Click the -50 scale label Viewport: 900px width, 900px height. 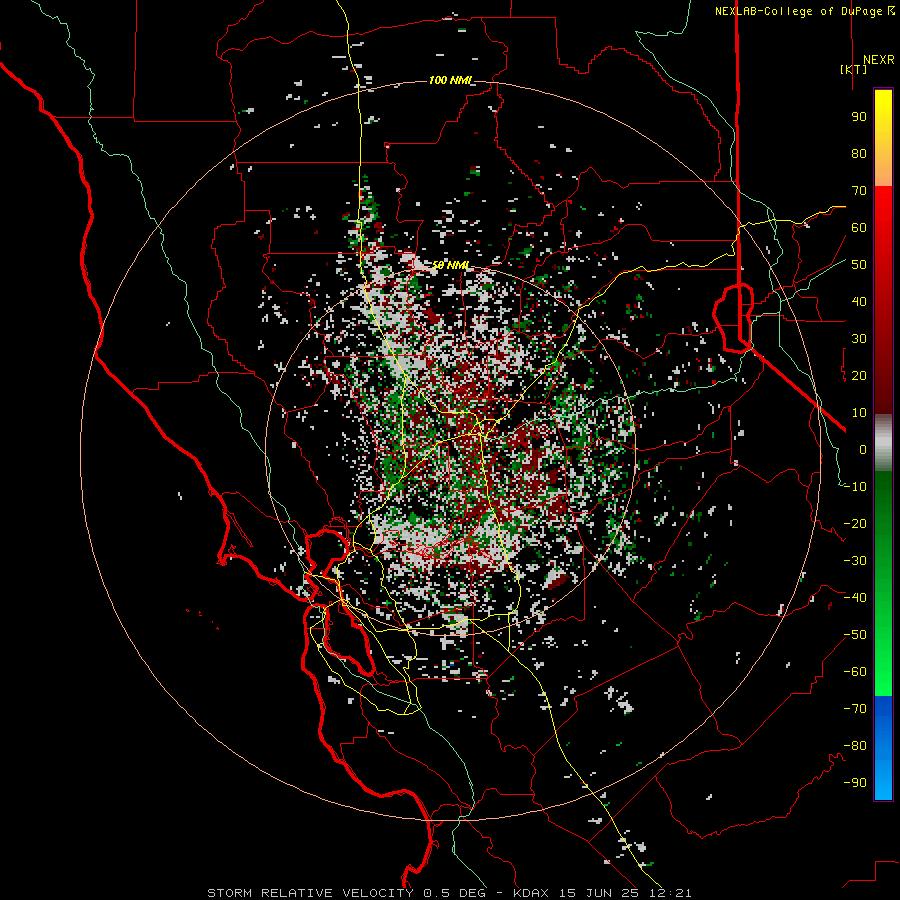(855, 635)
